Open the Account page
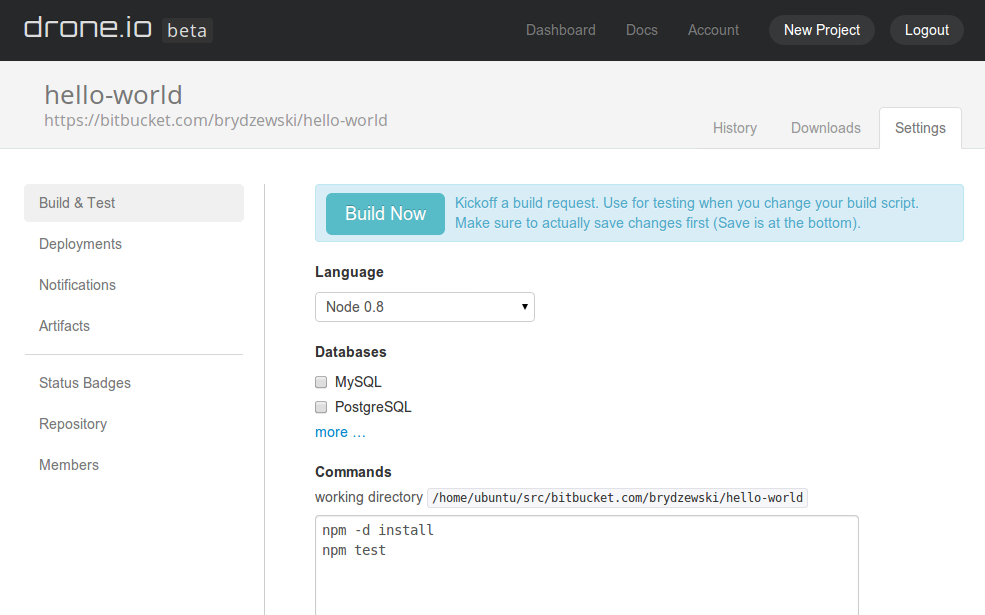This screenshot has height=615, width=985. (713, 30)
